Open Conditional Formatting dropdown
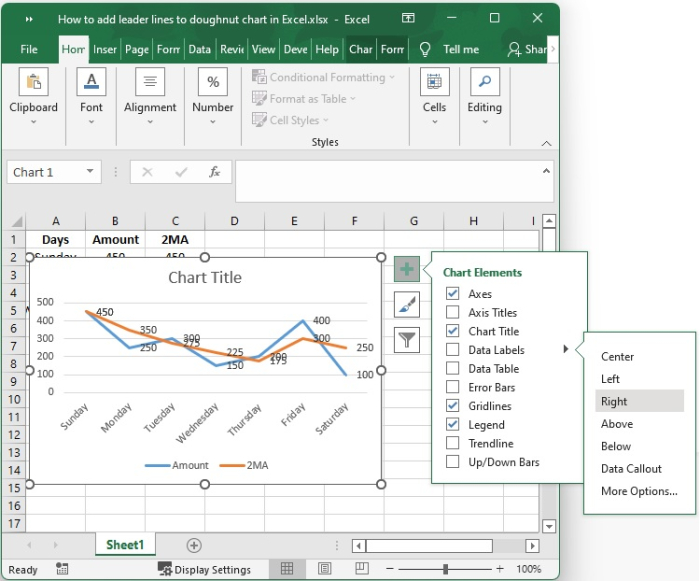Image resolution: width=700 pixels, height=581 pixels. (324, 77)
